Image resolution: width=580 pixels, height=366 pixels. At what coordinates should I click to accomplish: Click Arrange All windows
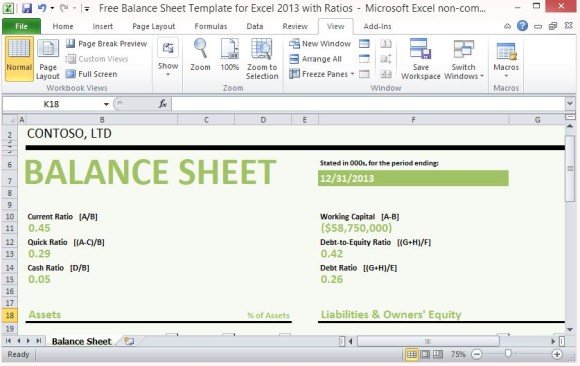coord(316,59)
